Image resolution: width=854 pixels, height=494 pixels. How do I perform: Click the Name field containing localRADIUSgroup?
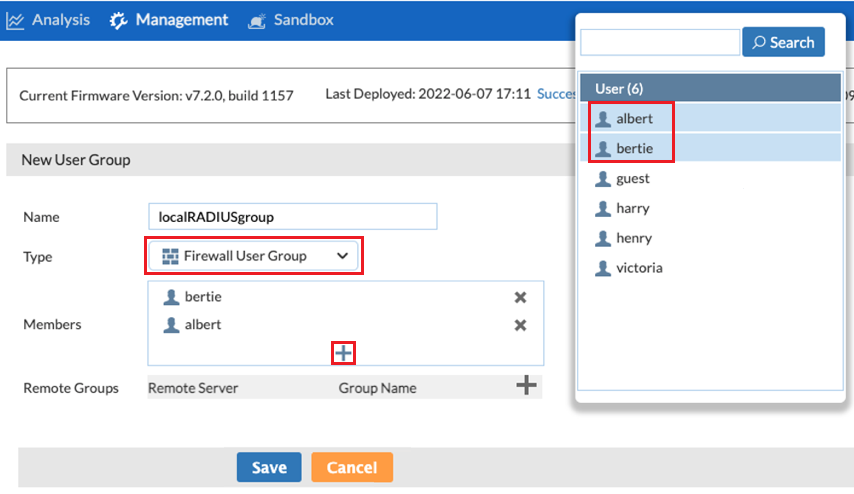[x=291, y=216]
